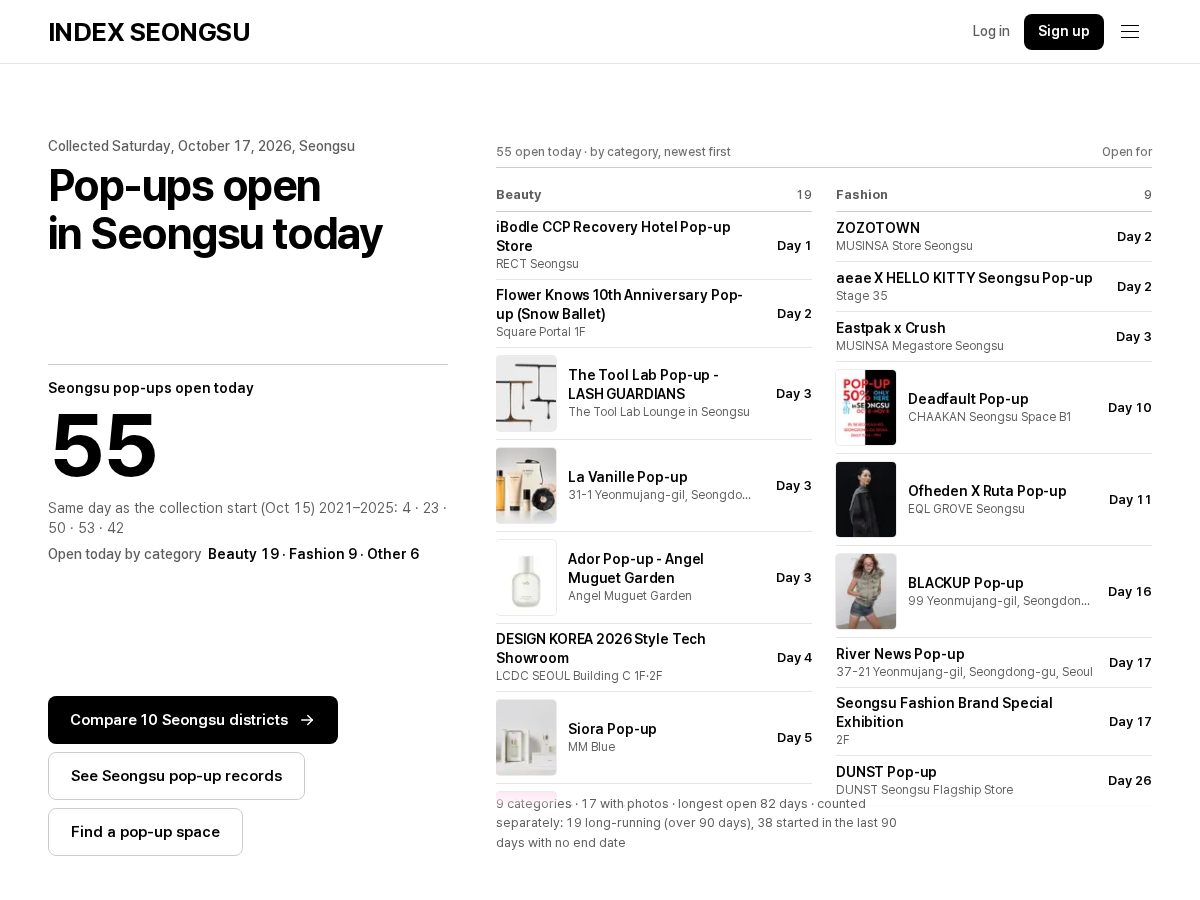Click Fashion 9 in category summary
The height and width of the screenshot is (900, 1200).
pos(323,554)
